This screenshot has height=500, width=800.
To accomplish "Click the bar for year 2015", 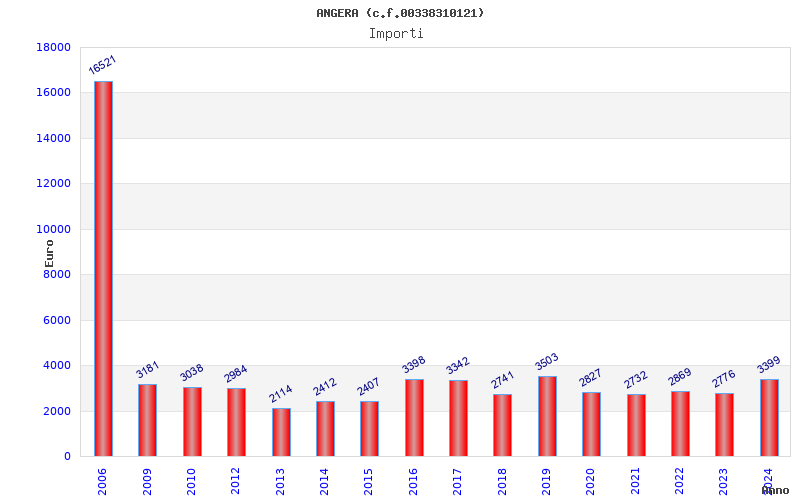I will coord(369,429).
